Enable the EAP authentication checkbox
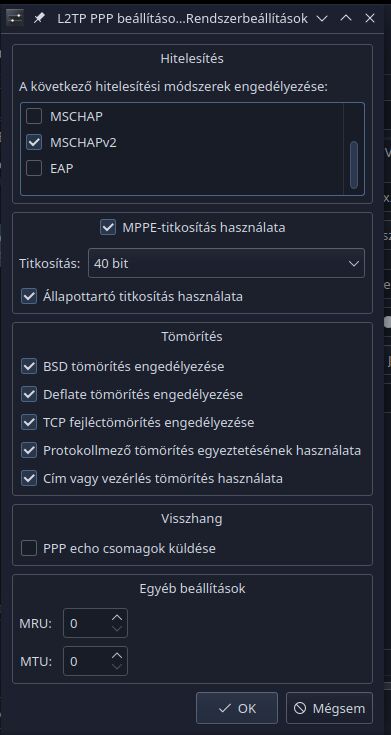The height and width of the screenshot is (735, 391). coord(34,168)
